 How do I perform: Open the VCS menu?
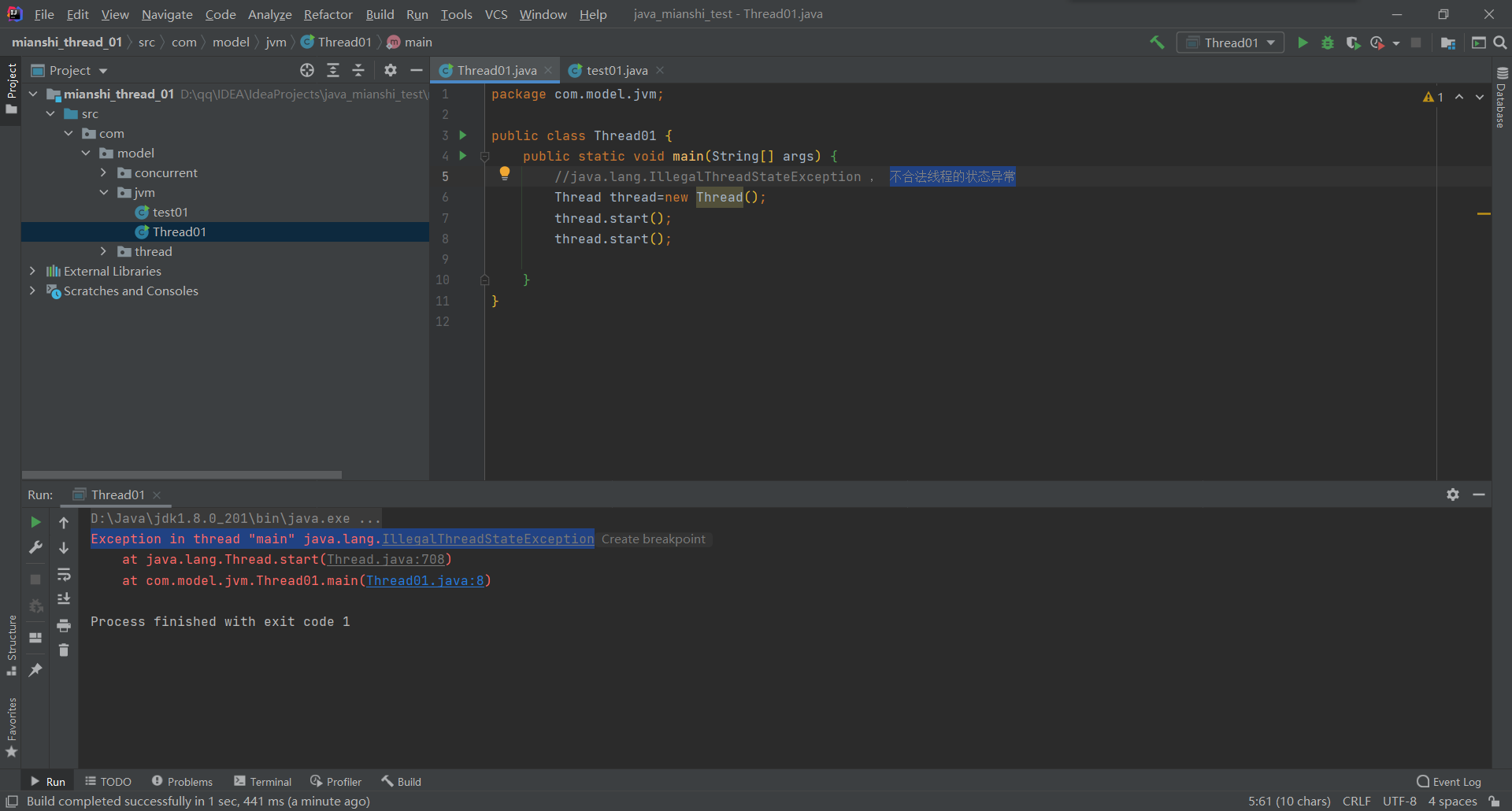[496, 14]
